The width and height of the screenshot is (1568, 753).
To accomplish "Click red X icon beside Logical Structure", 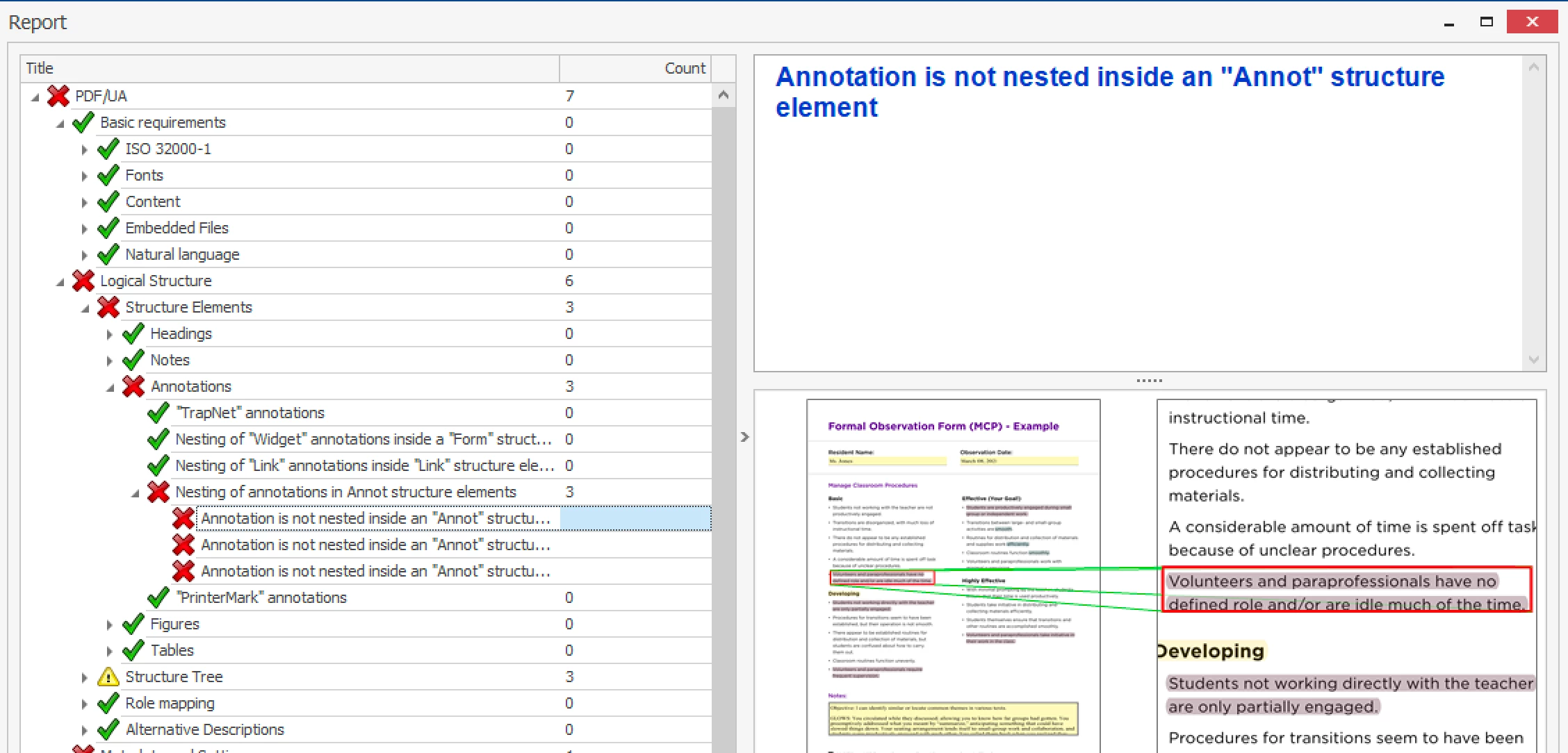I will coord(83,281).
